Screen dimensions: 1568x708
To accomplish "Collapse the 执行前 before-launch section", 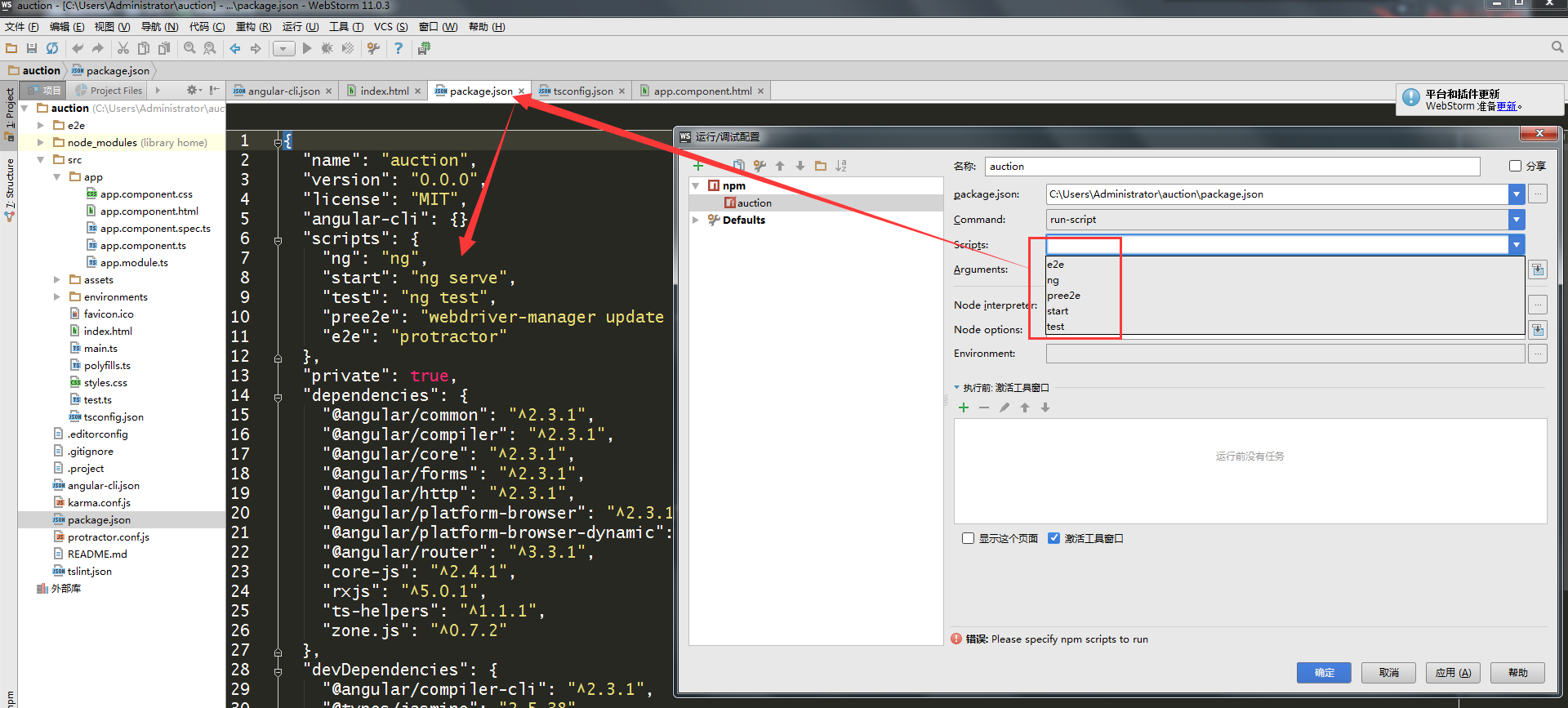I will pos(957,388).
